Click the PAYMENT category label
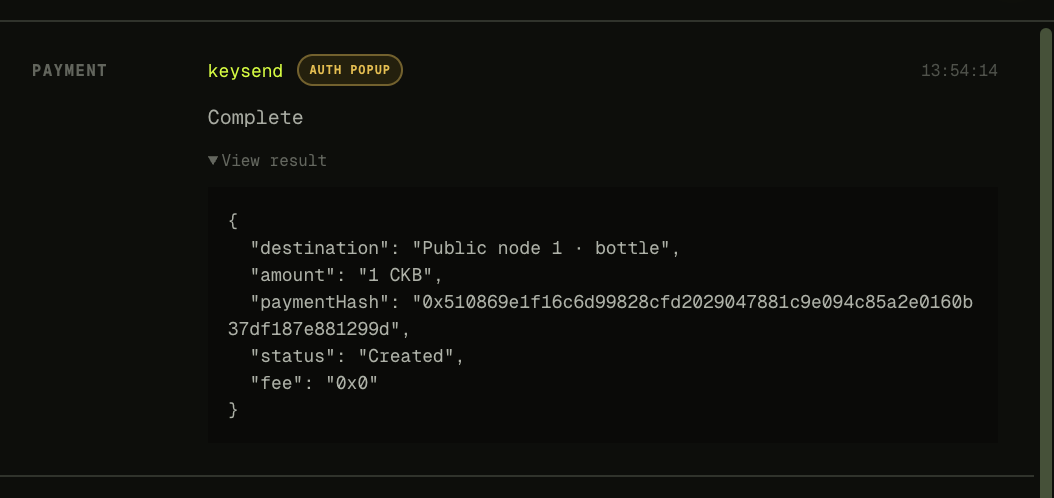This screenshot has height=498, width=1054. click(x=70, y=71)
